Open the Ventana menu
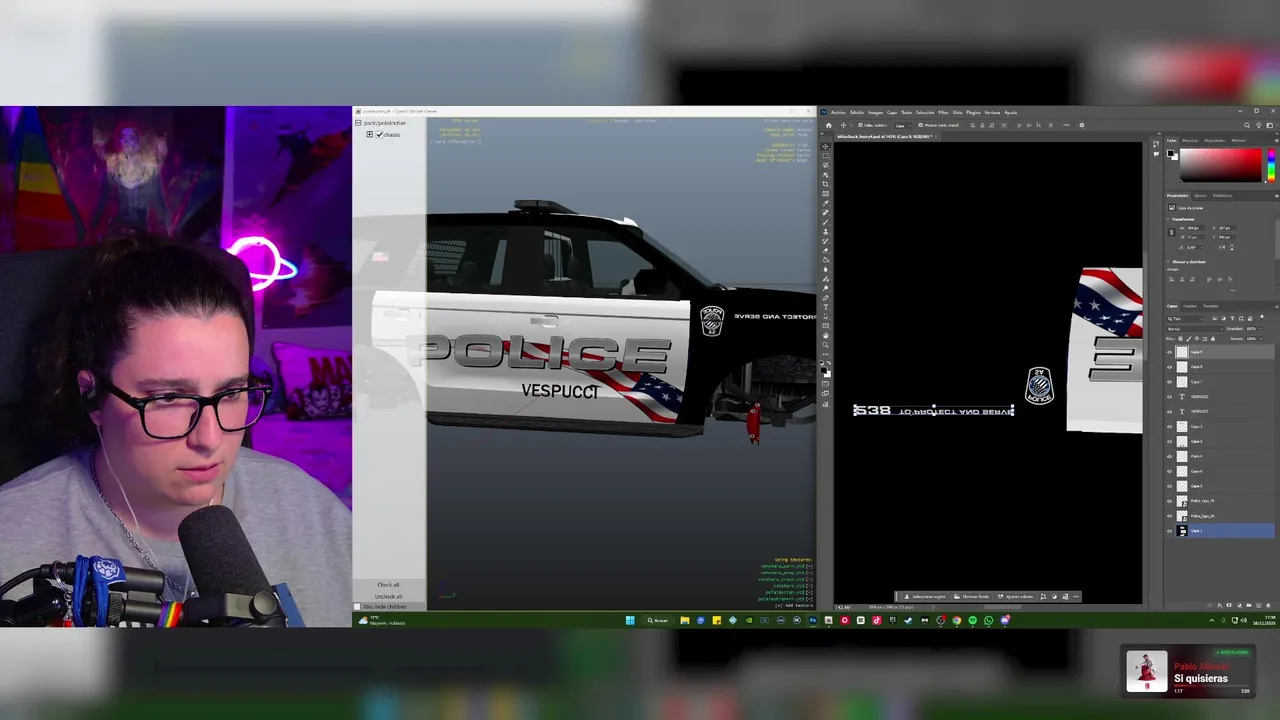Screen dimensions: 1280x720 click(992, 113)
